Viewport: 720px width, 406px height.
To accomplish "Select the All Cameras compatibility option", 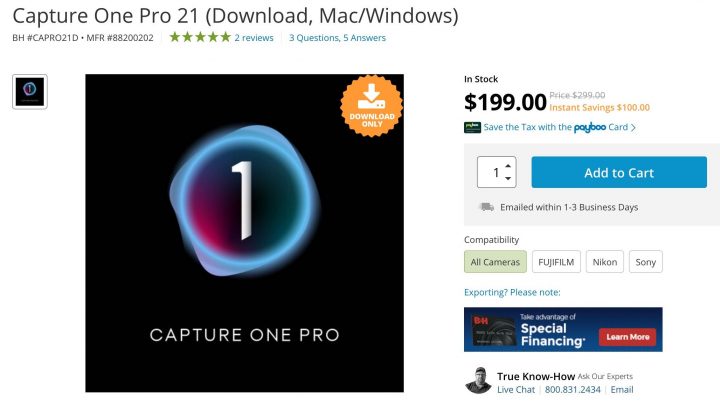I will pos(495,262).
